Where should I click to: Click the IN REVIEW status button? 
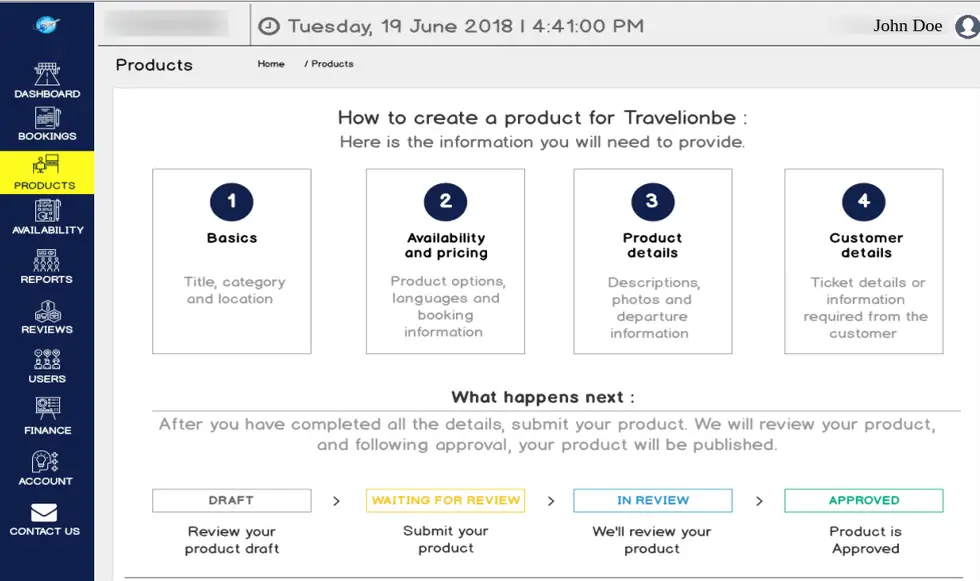click(653, 500)
